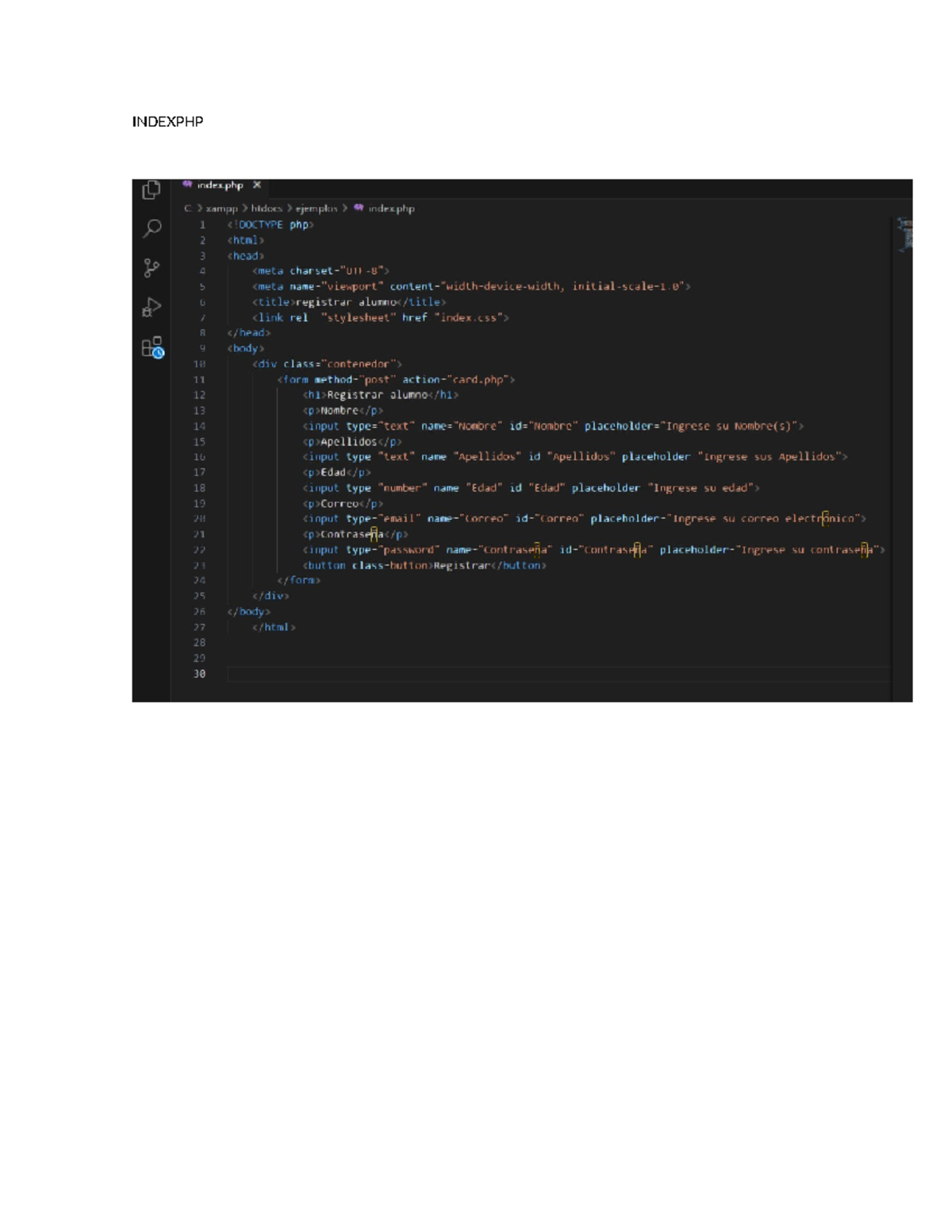Expand the ejemplos breadcrumb folder
The image size is (952, 1232).
[316, 209]
